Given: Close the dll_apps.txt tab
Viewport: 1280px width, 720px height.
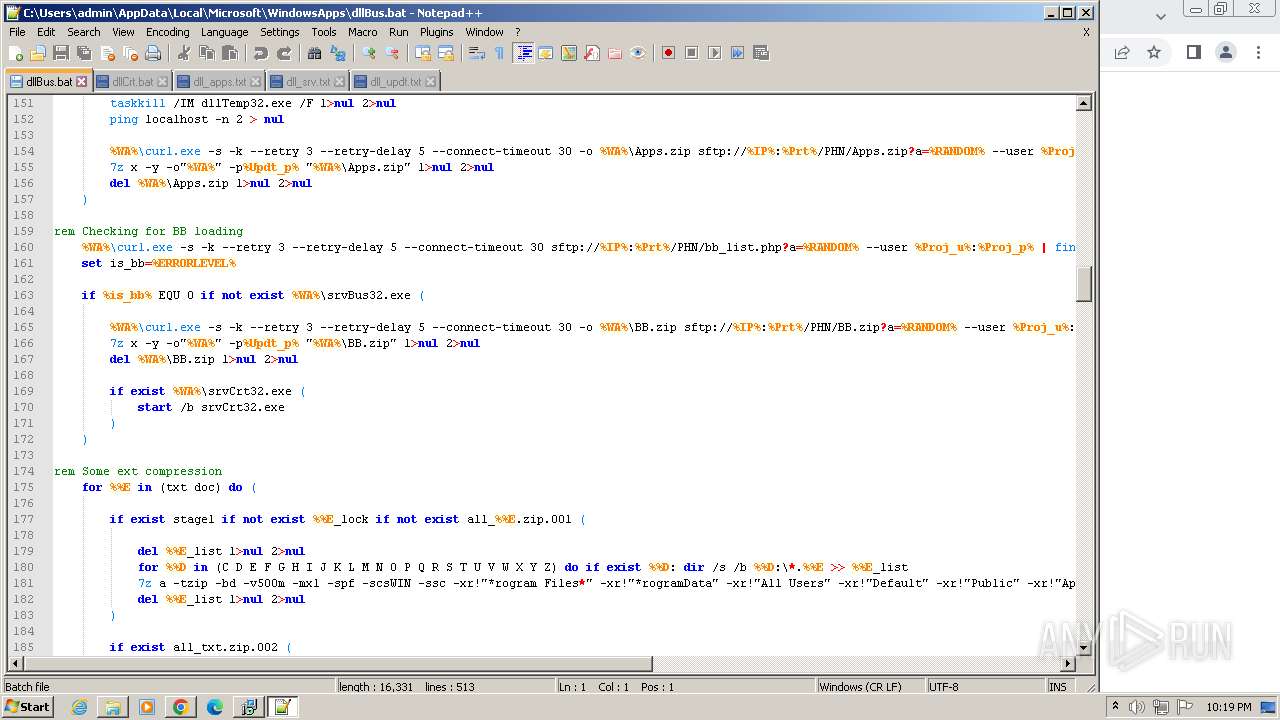Looking at the screenshot, I should pos(255,82).
